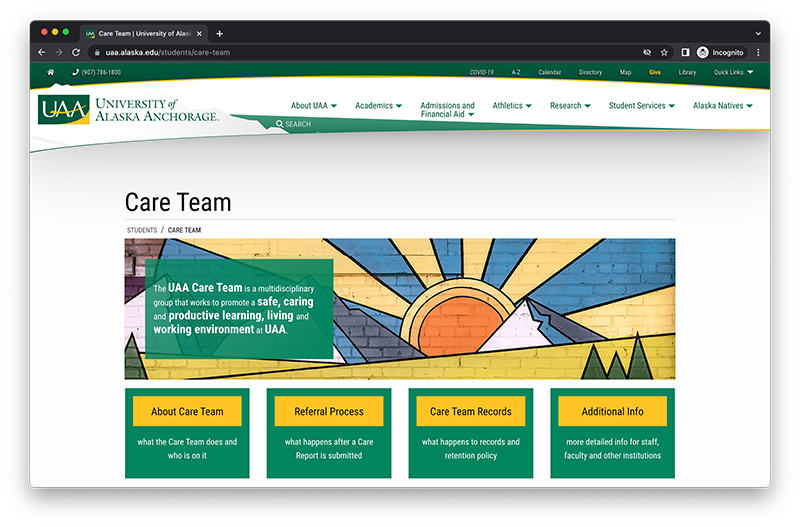Open the Referral Process button
The height and width of the screenshot is (527, 800).
click(x=329, y=411)
